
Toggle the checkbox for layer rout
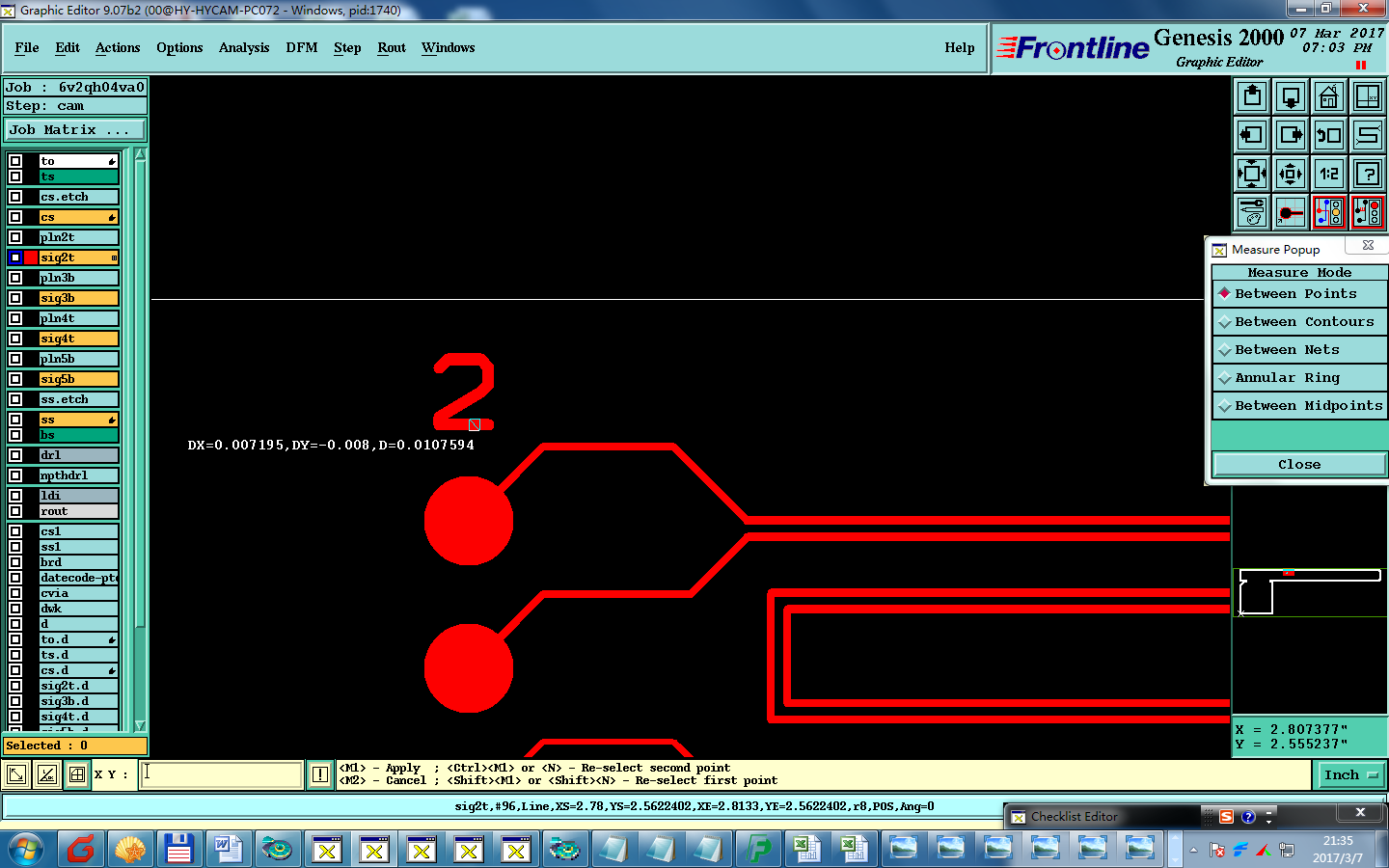click(x=15, y=511)
